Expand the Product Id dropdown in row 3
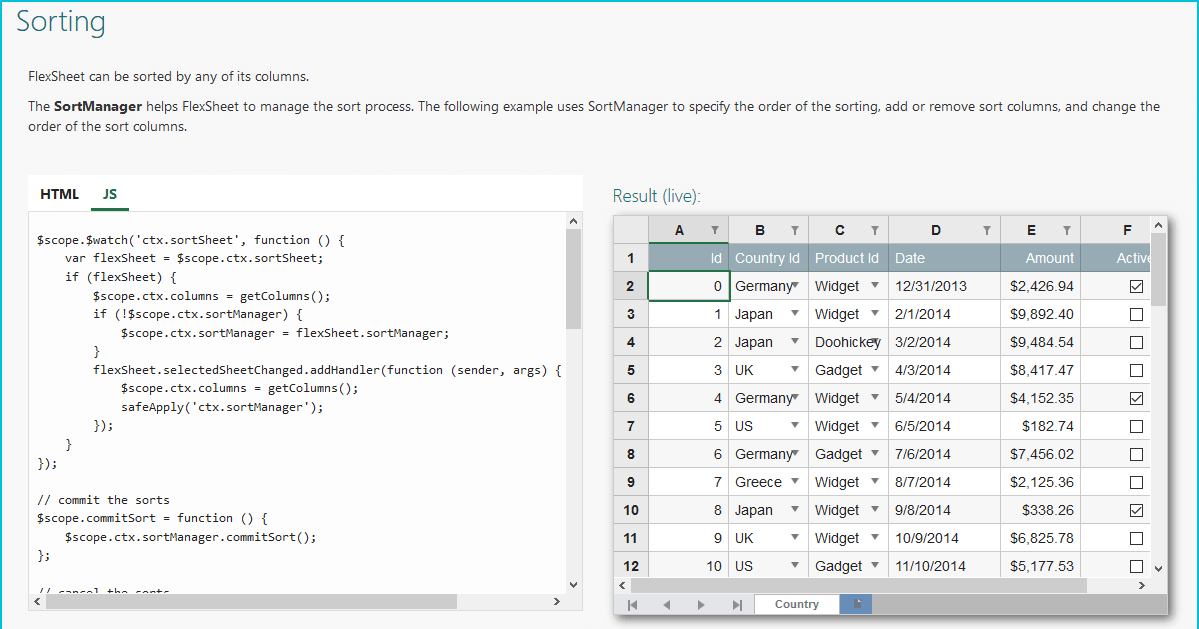This screenshot has width=1199, height=629. 875,314
